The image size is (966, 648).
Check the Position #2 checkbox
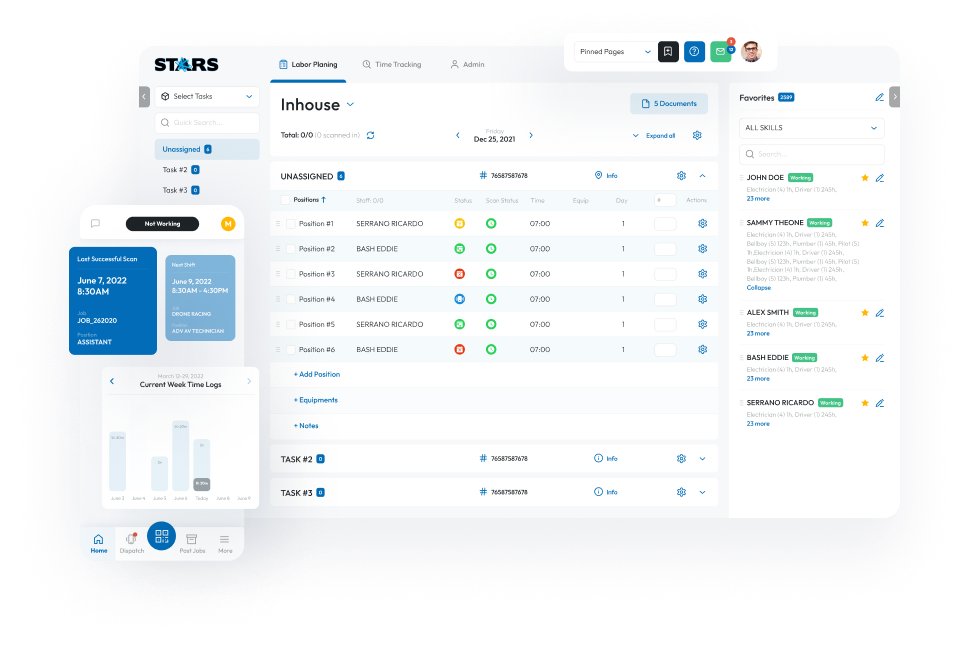(x=291, y=249)
